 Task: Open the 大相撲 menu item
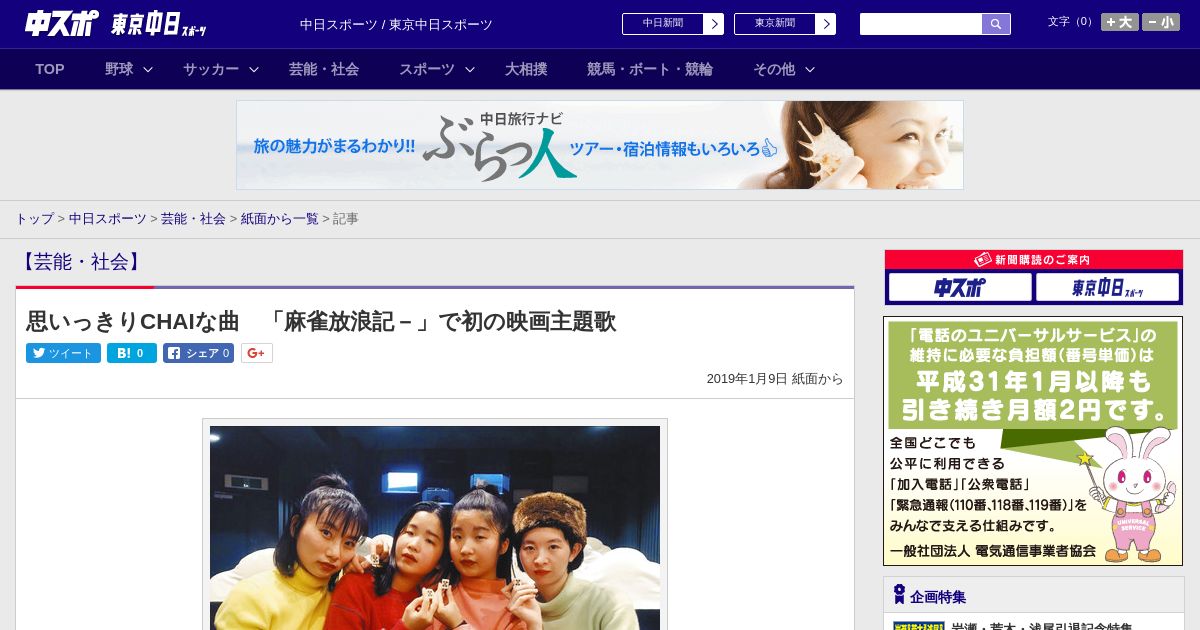pyautogui.click(x=526, y=69)
